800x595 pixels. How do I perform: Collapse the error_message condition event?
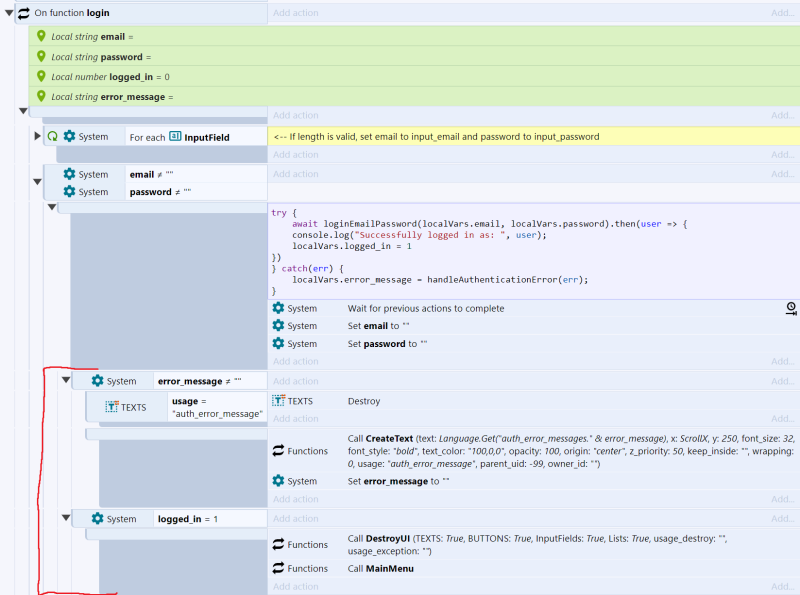pos(66,380)
